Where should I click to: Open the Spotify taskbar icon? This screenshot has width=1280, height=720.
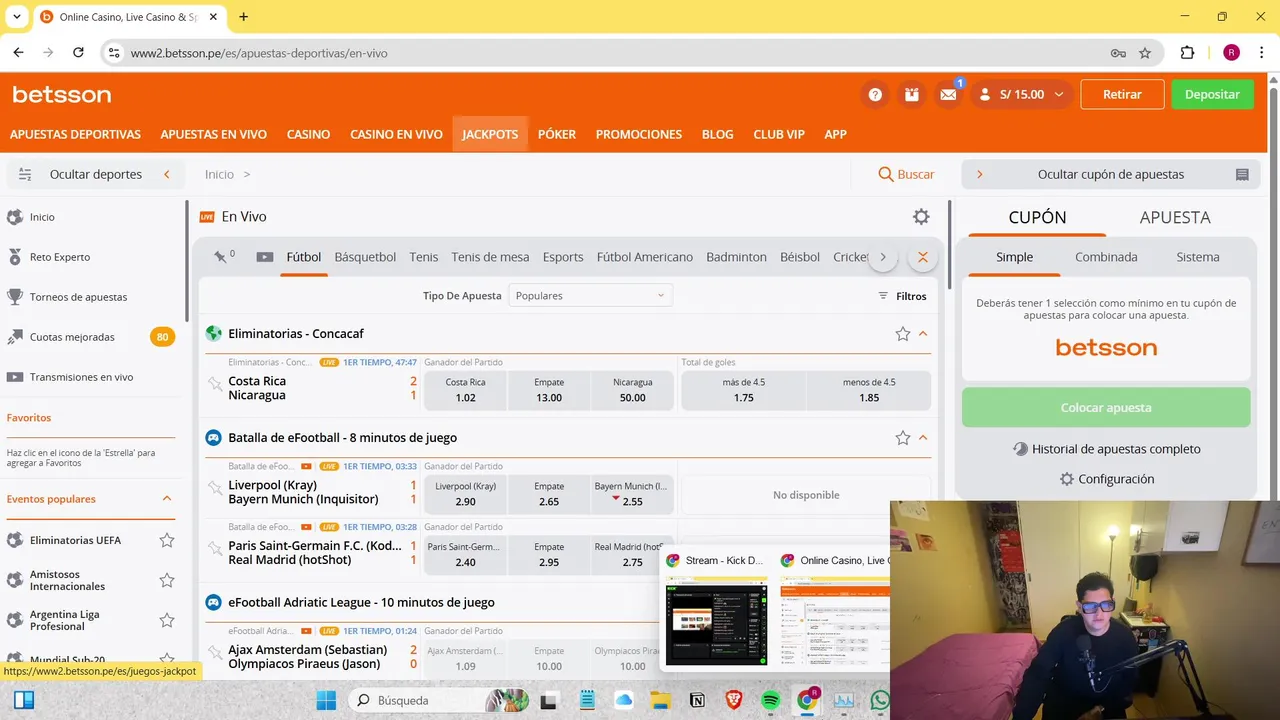click(x=770, y=700)
